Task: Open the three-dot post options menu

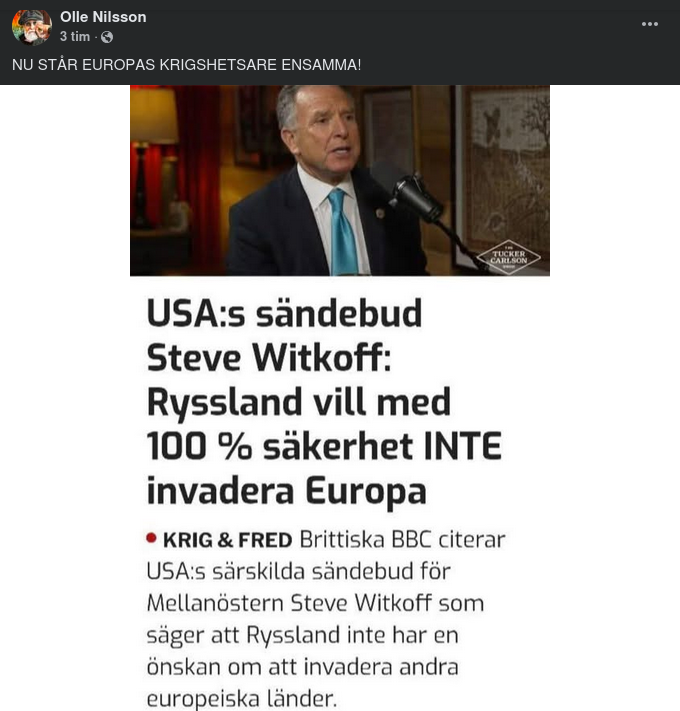Action: pos(650,24)
